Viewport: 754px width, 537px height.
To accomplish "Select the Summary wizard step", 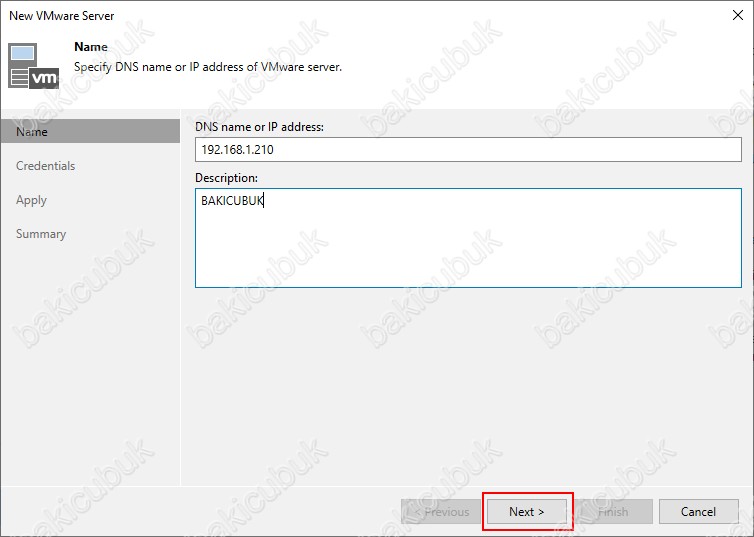I will click(41, 234).
